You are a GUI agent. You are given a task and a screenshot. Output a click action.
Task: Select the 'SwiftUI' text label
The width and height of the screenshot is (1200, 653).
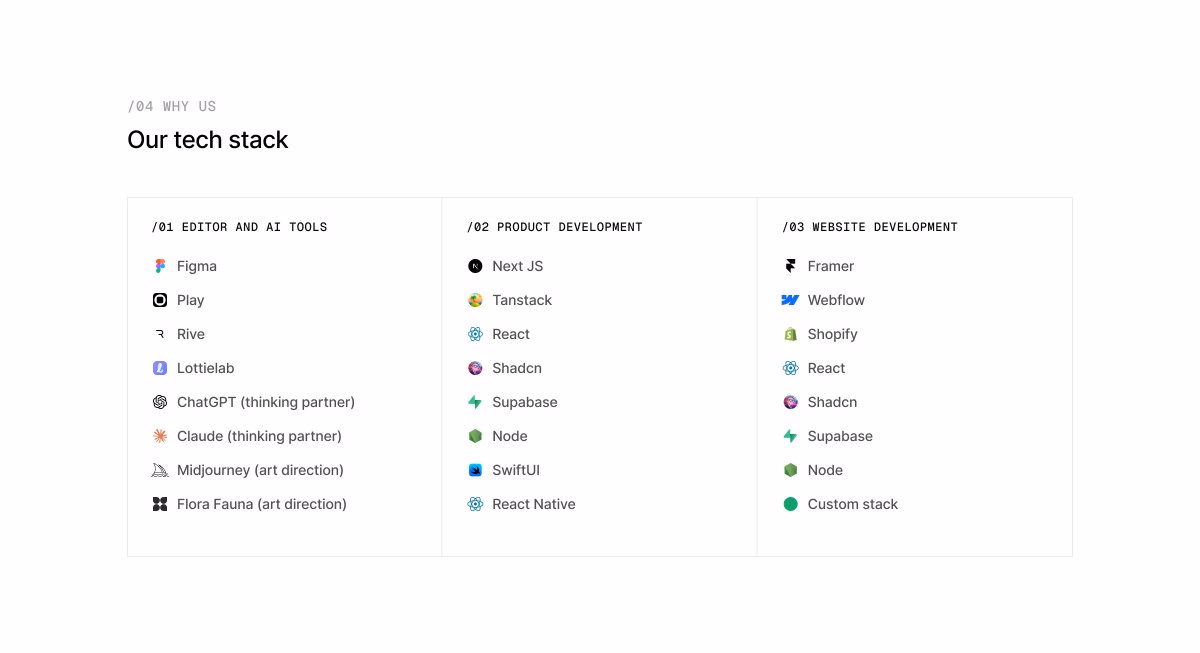516,470
